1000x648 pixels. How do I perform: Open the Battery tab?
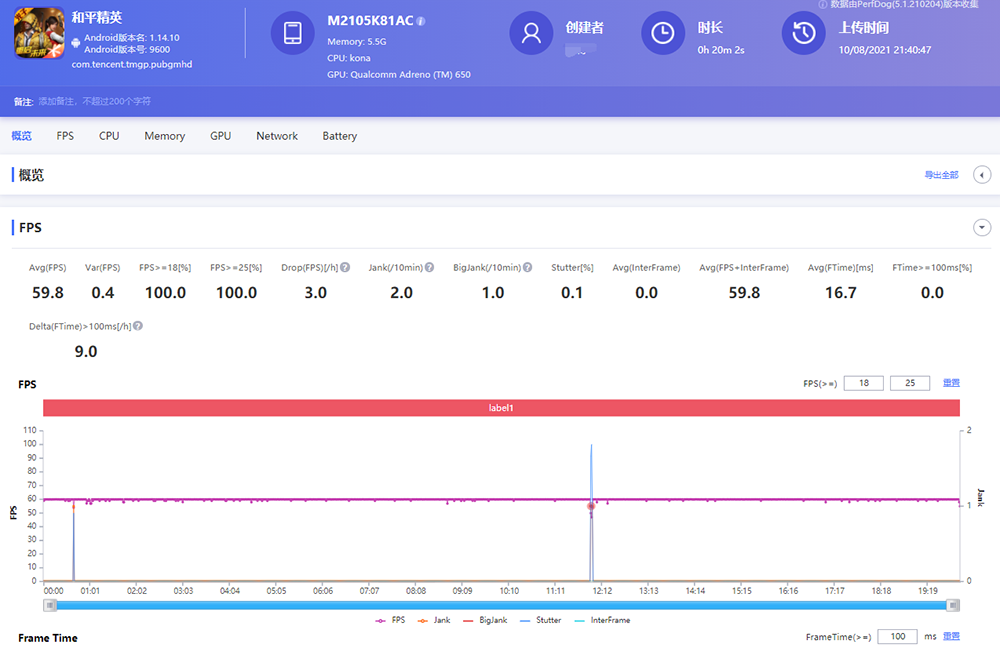coord(340,136)
